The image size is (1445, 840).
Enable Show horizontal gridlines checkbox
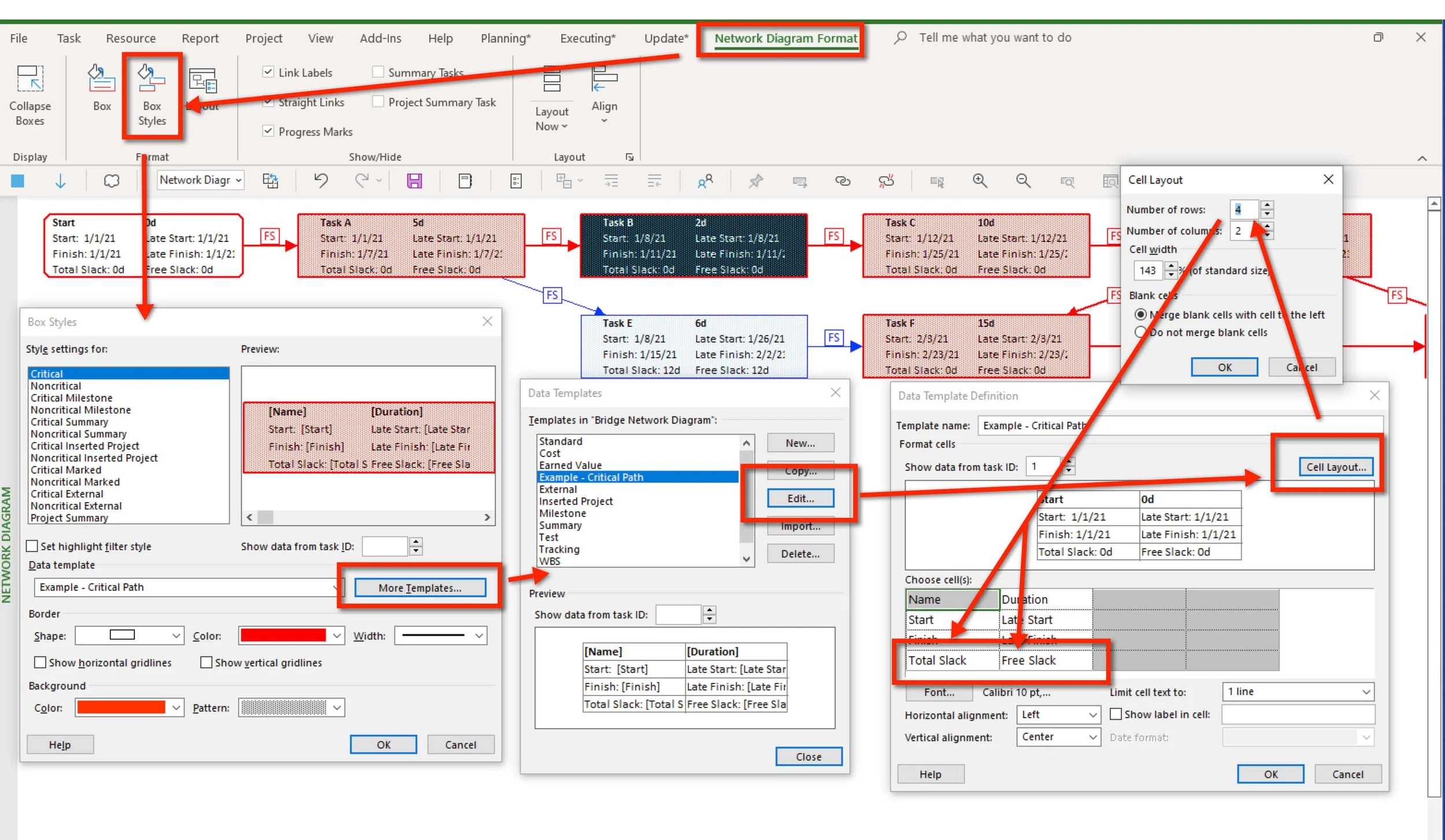point(40,662)
